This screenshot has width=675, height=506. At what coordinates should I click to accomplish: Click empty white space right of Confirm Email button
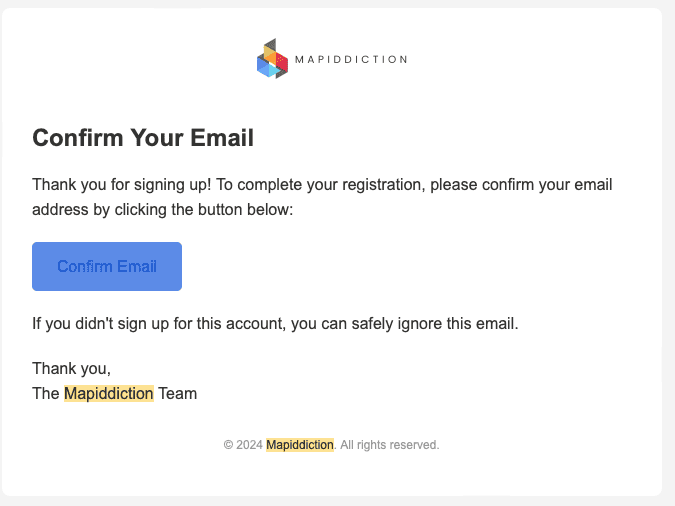click(x=400, y=267)
